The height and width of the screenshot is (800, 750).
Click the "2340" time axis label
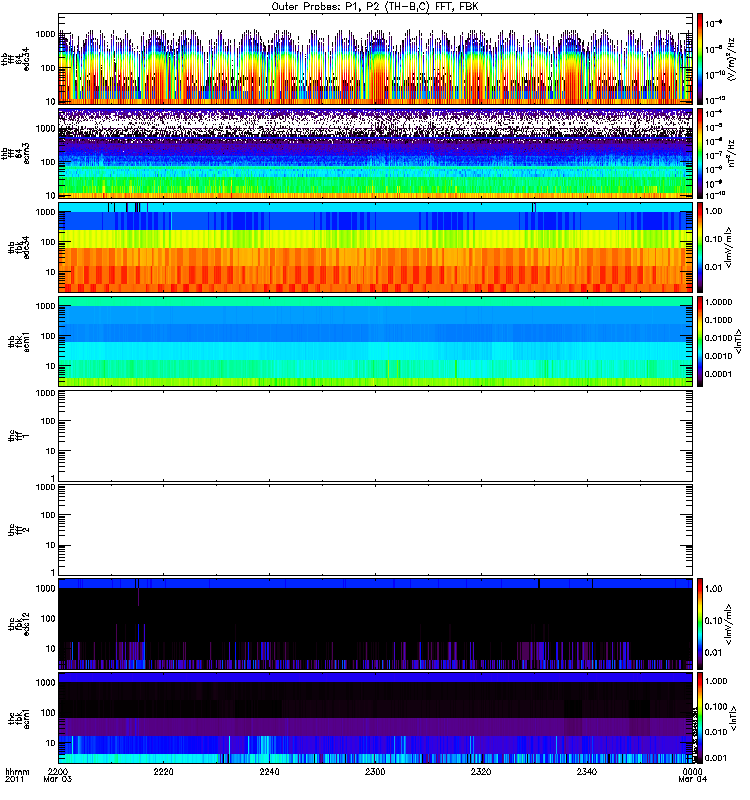[587, 771]
